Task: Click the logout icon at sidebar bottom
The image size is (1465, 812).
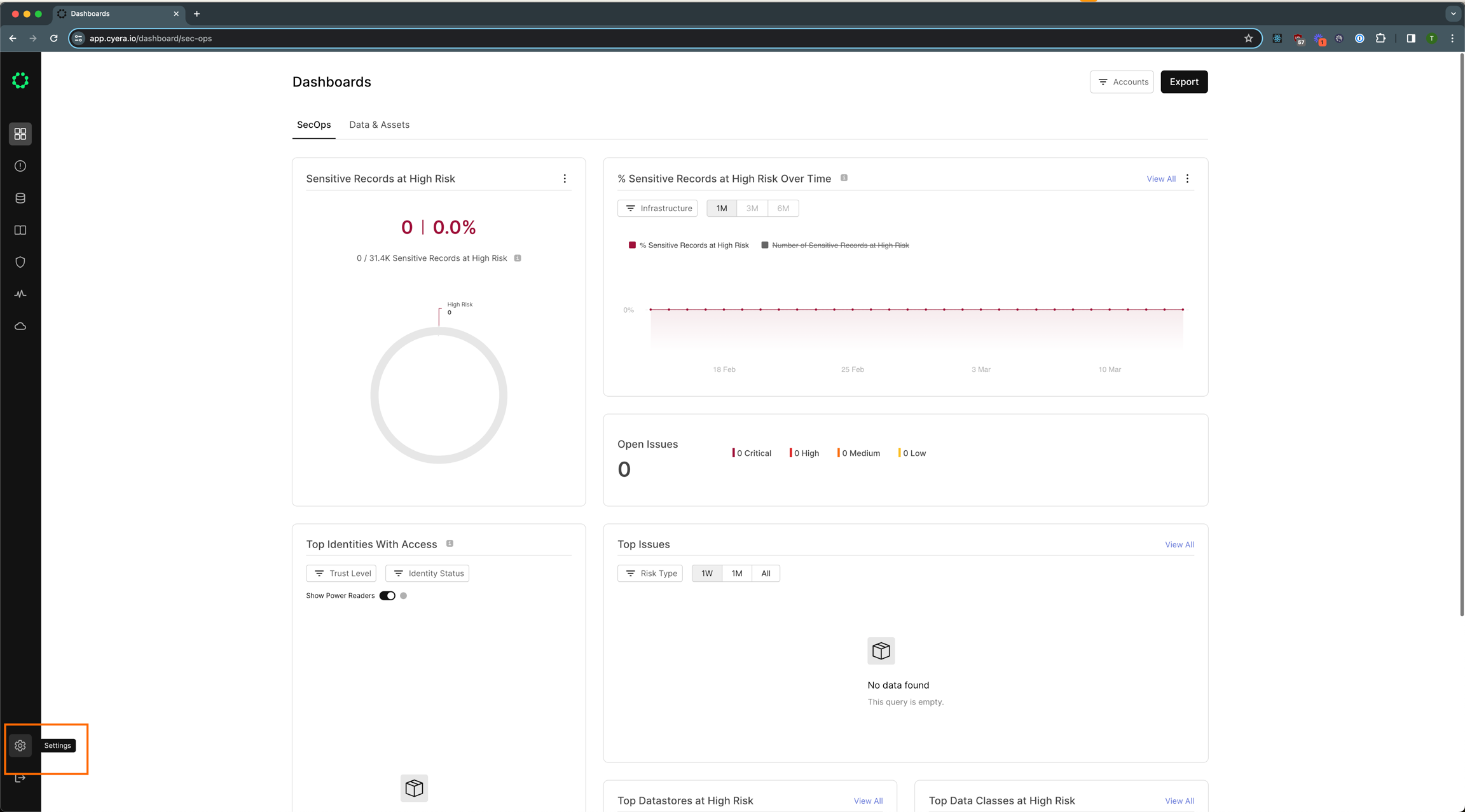Action: pos(20,778)
